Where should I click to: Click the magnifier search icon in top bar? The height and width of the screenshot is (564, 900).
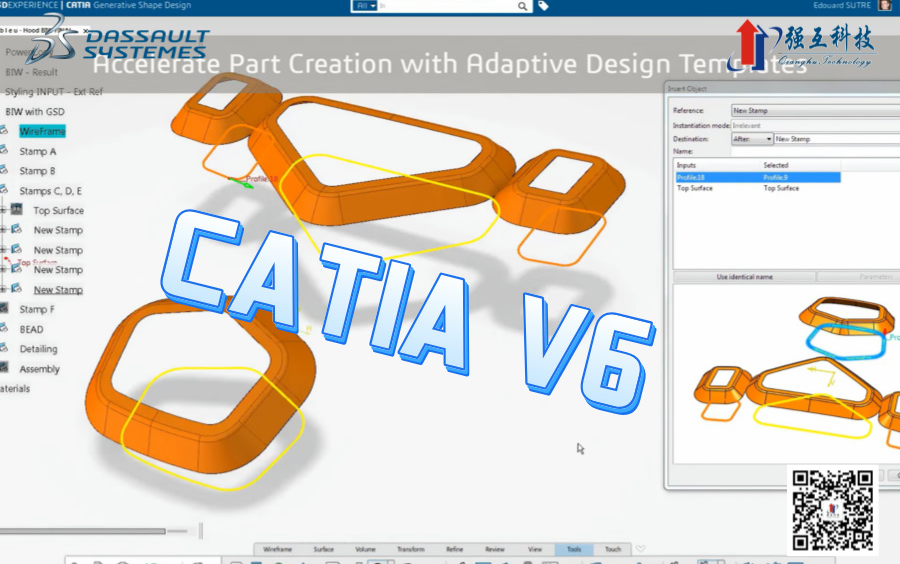(522, 6)
